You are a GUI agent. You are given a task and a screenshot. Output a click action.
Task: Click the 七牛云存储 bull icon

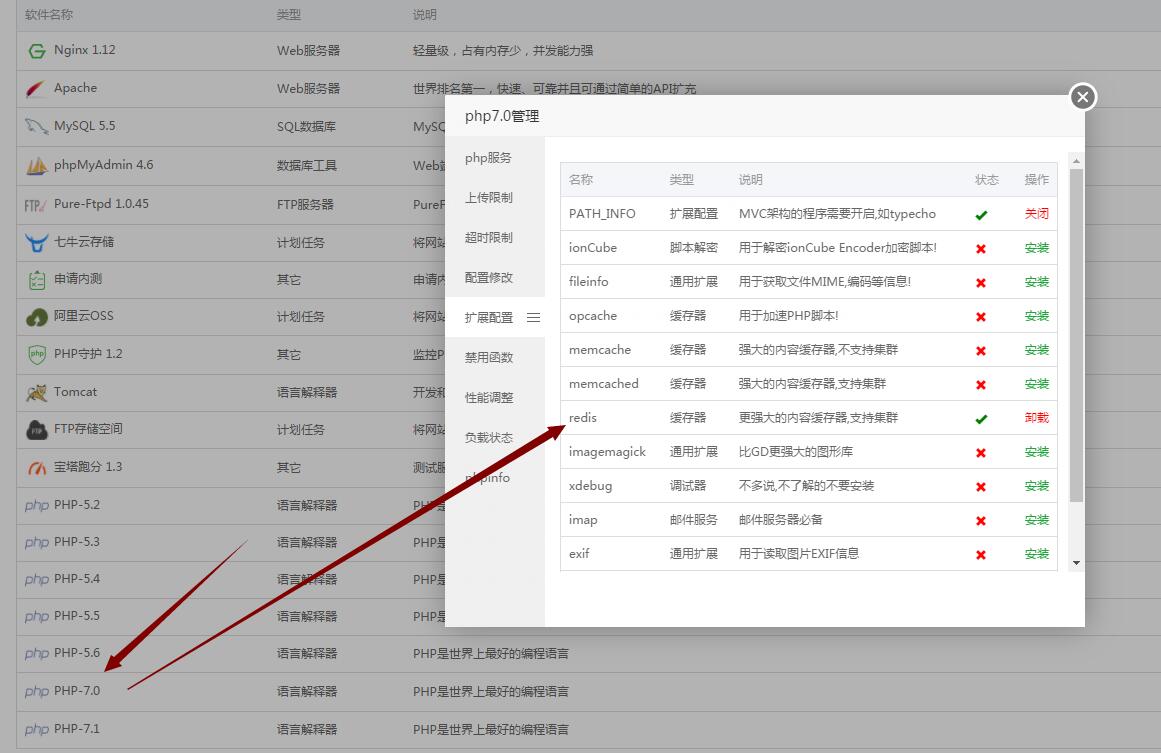[x=36, y=242]
